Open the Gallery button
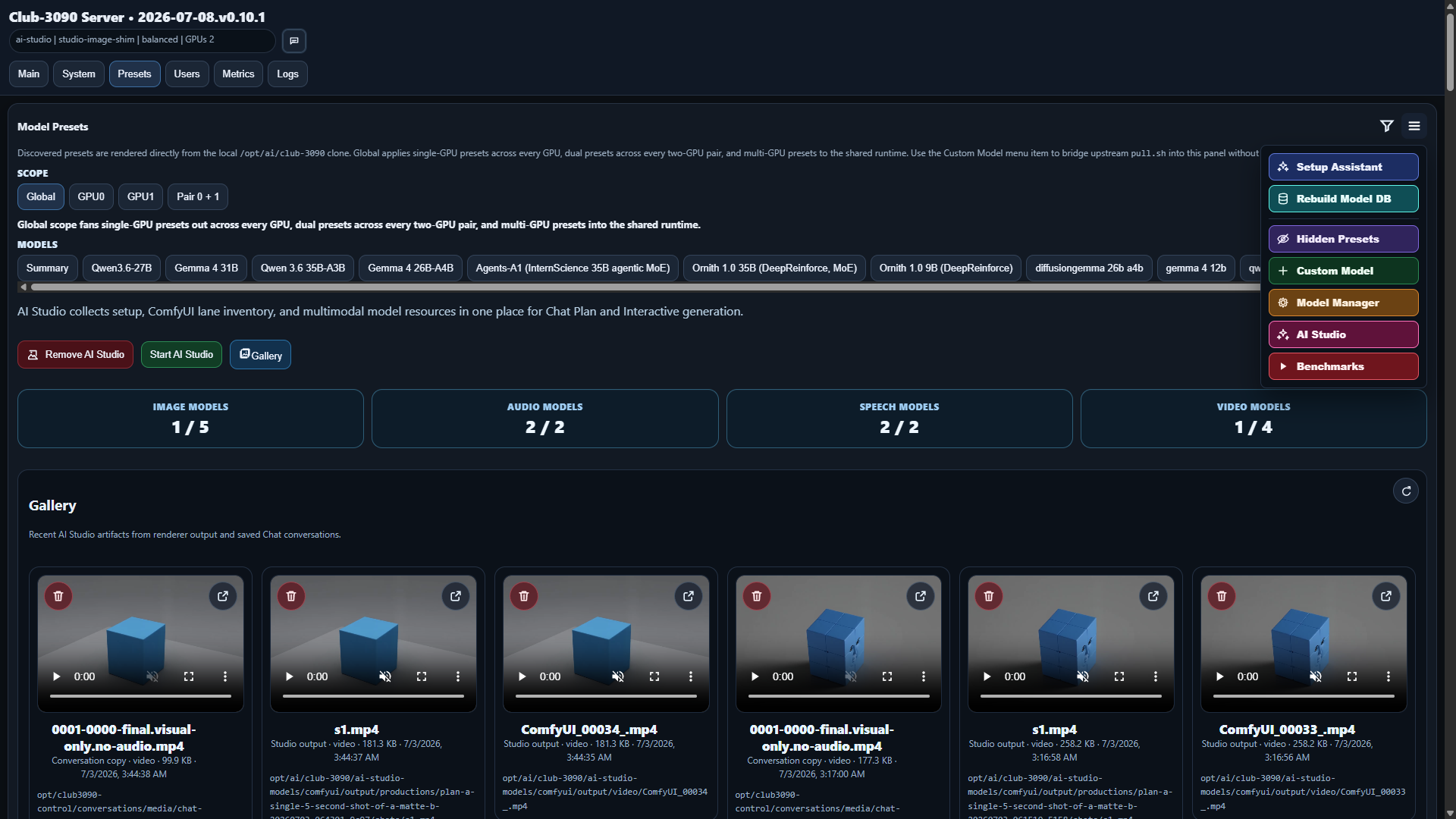The height and width of the screenshot is (819, 1456). [260, 355]
